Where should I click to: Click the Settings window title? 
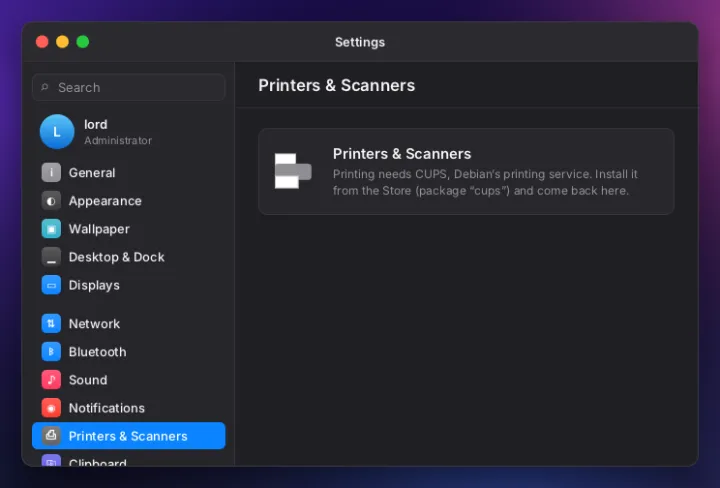point(360,42)
